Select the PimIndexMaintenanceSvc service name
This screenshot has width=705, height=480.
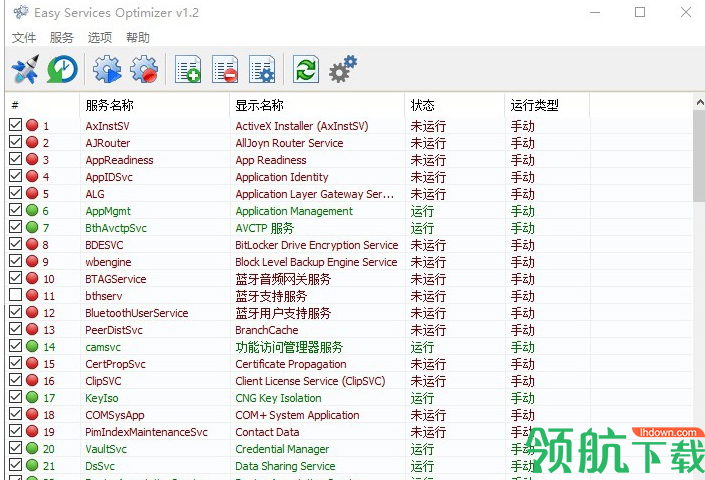tap(147, 432)
